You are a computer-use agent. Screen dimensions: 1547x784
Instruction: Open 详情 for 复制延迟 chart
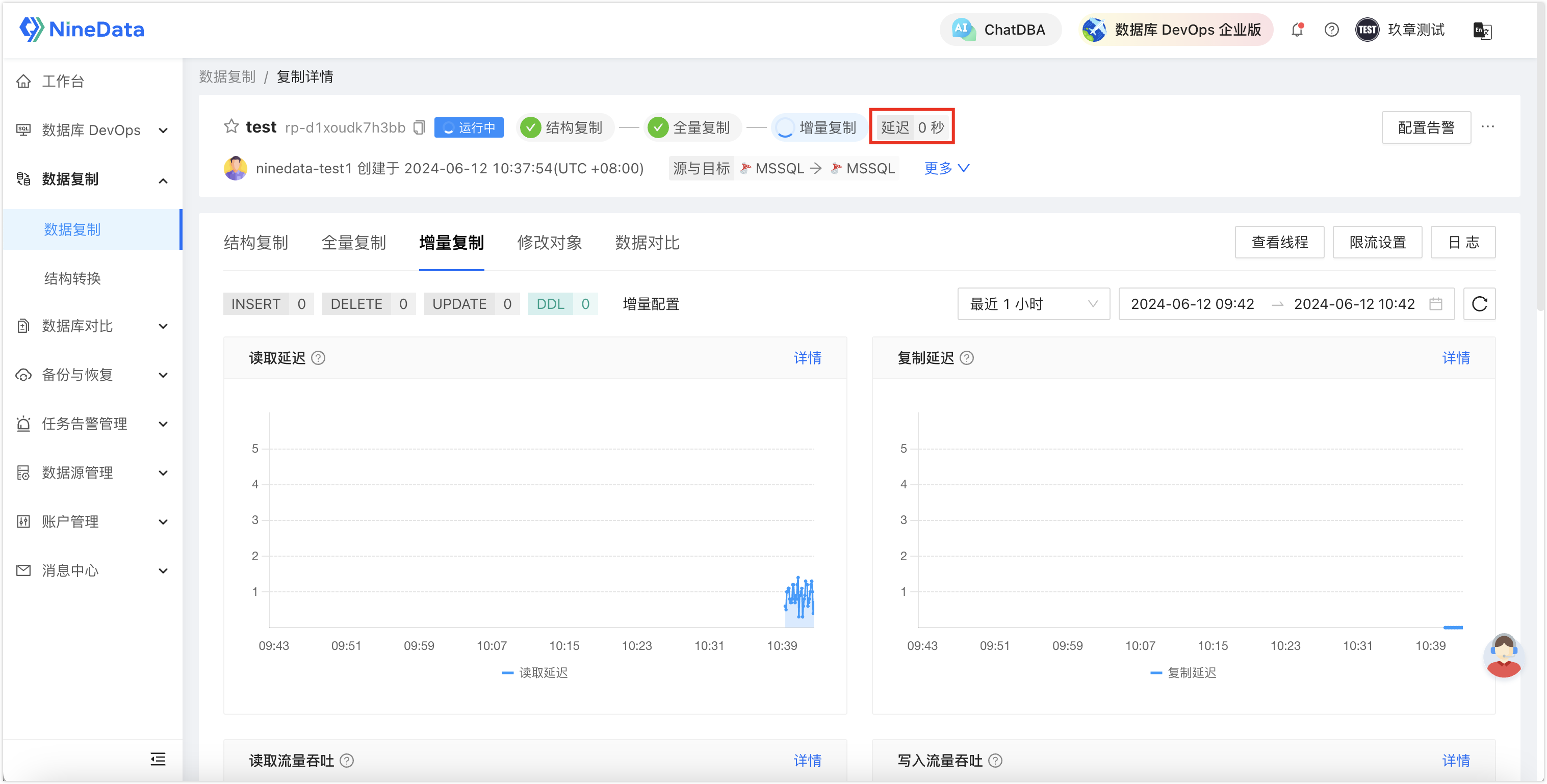tap(1456, 358)
